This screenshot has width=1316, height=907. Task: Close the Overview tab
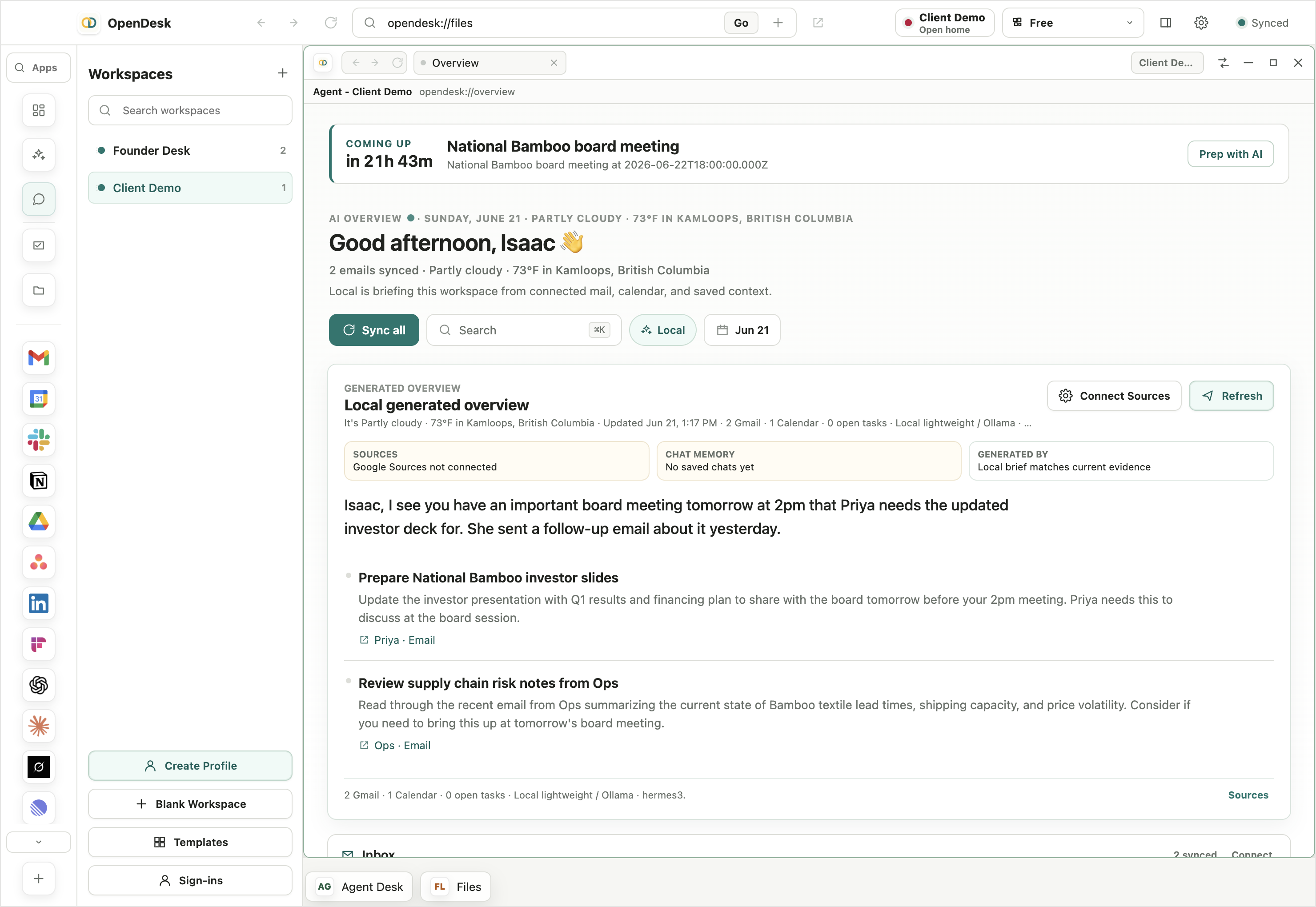[x=554, y=63]
